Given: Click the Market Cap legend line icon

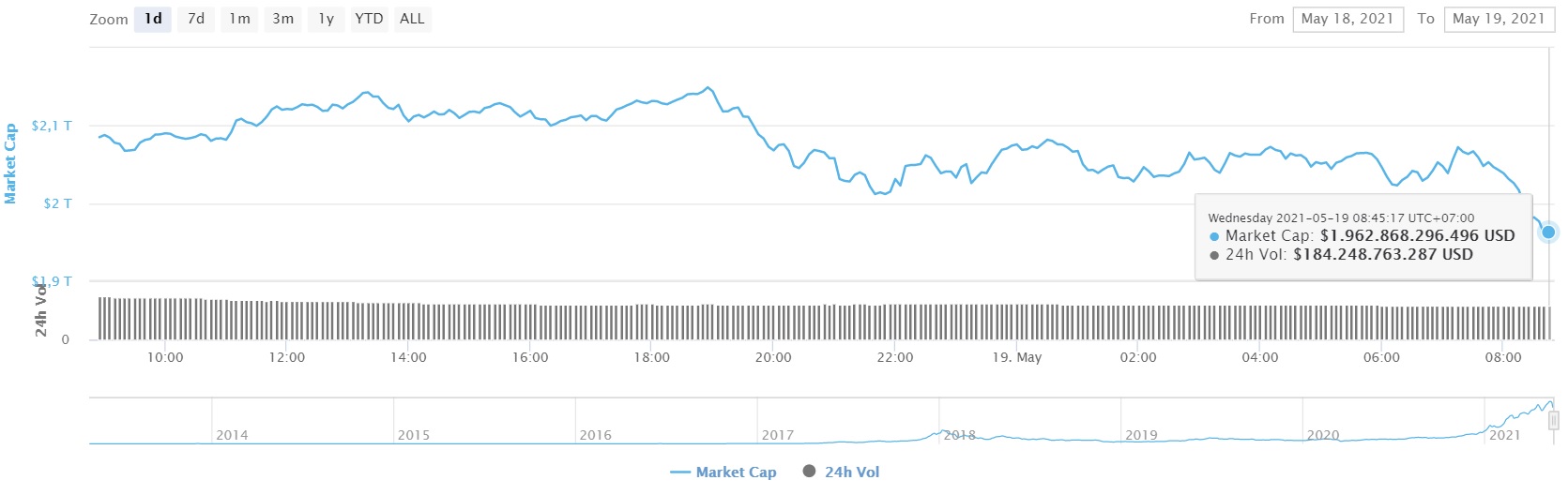Looking at the screenshot, I should click(680, 472).
